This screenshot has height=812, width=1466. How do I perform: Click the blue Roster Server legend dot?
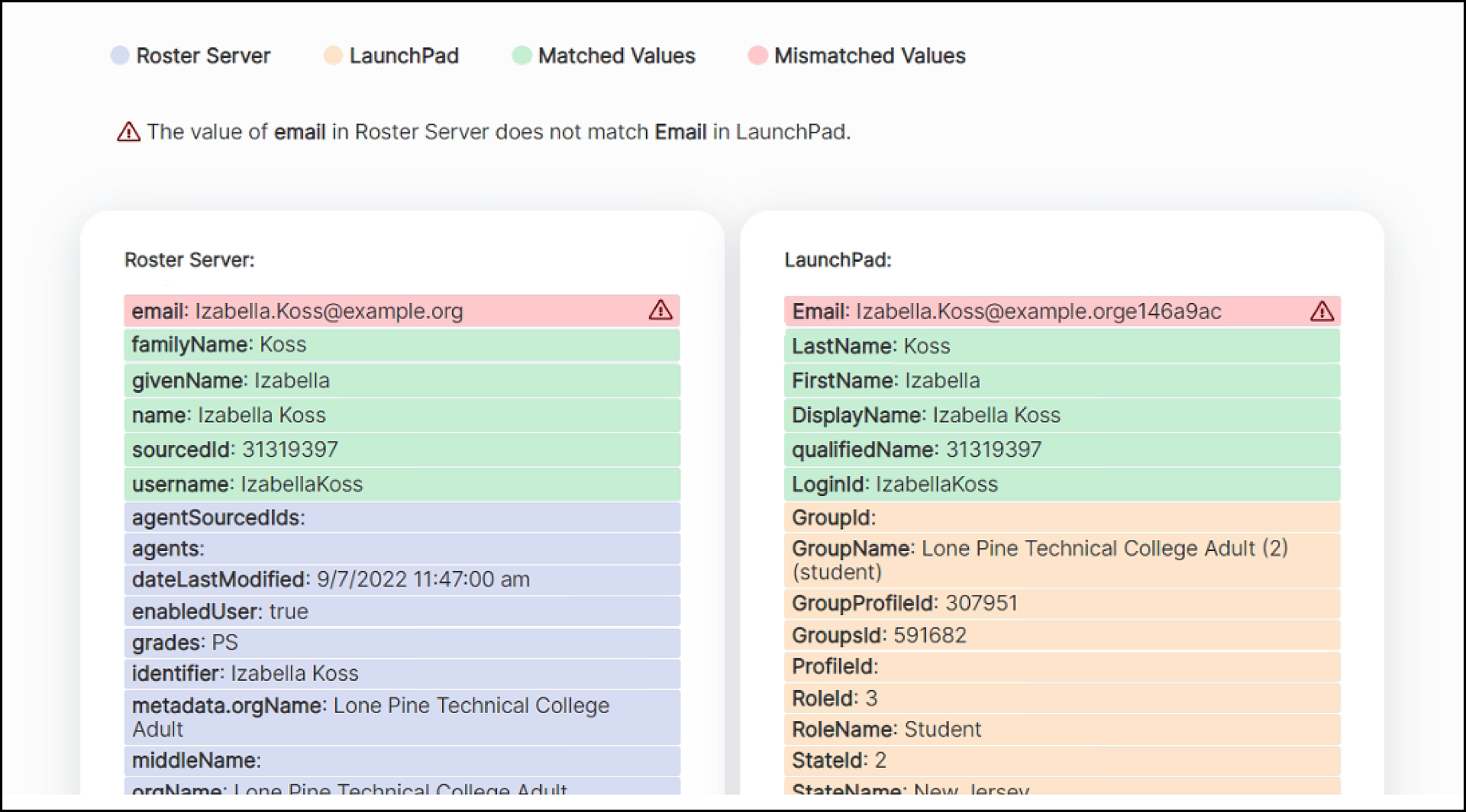coord(119,55)
